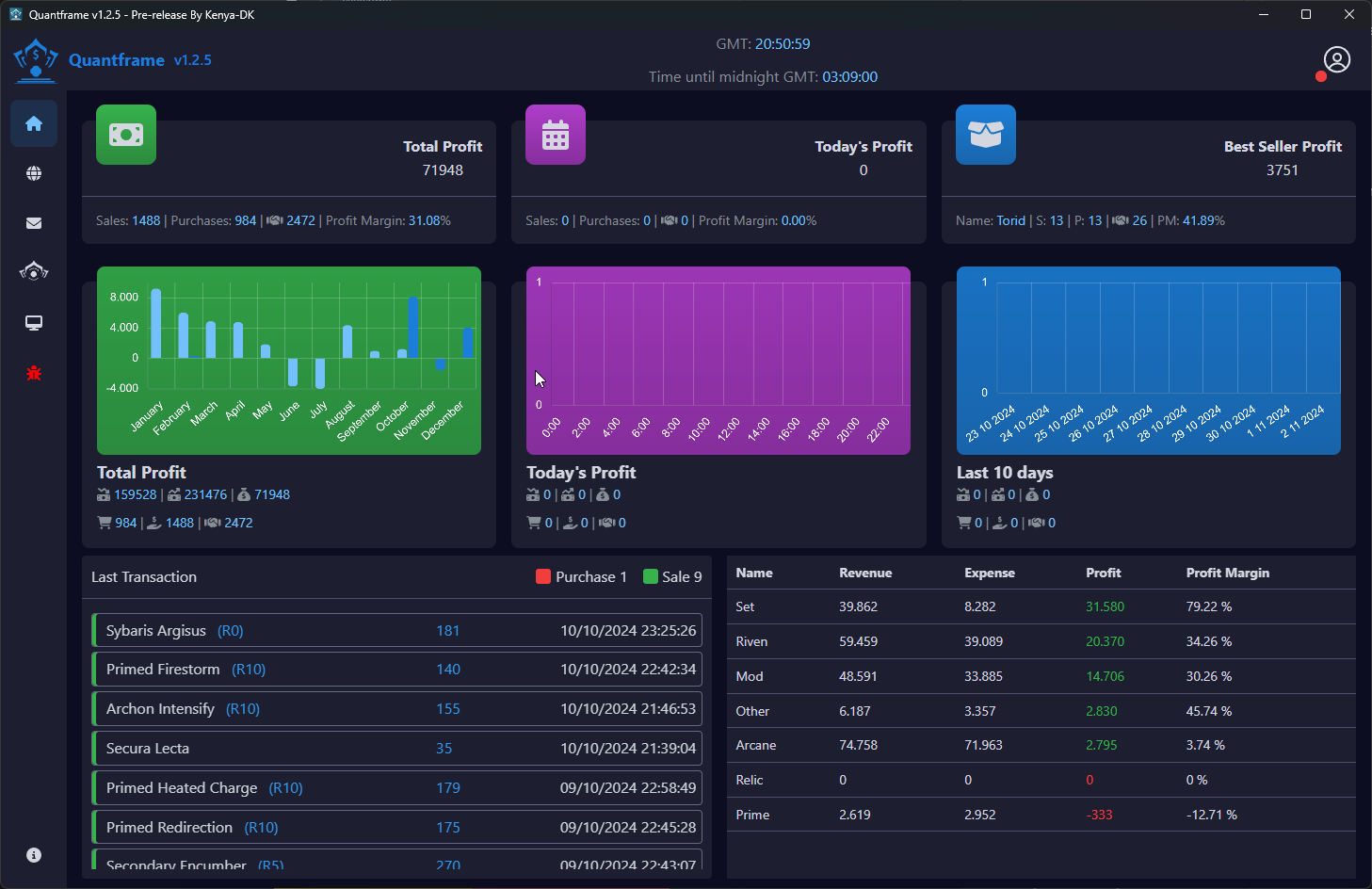Open the Home dashboard in sidebar
The image size is (1372, 889).
(34, 123)
